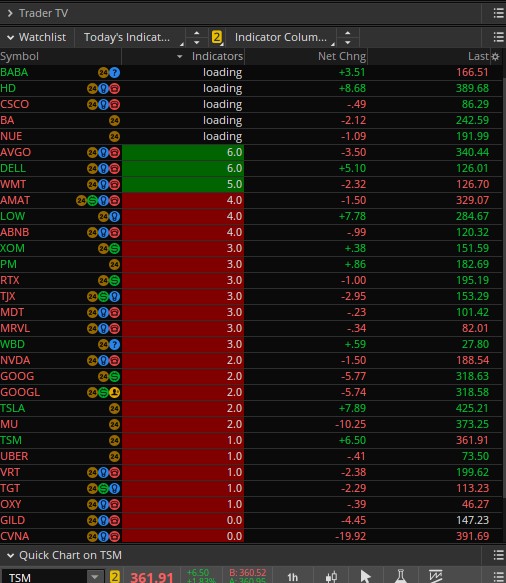Viewport: 506px width, 583px height.
Task: Click the green dollar icon on GOOG row
Action: coord(115,377)
